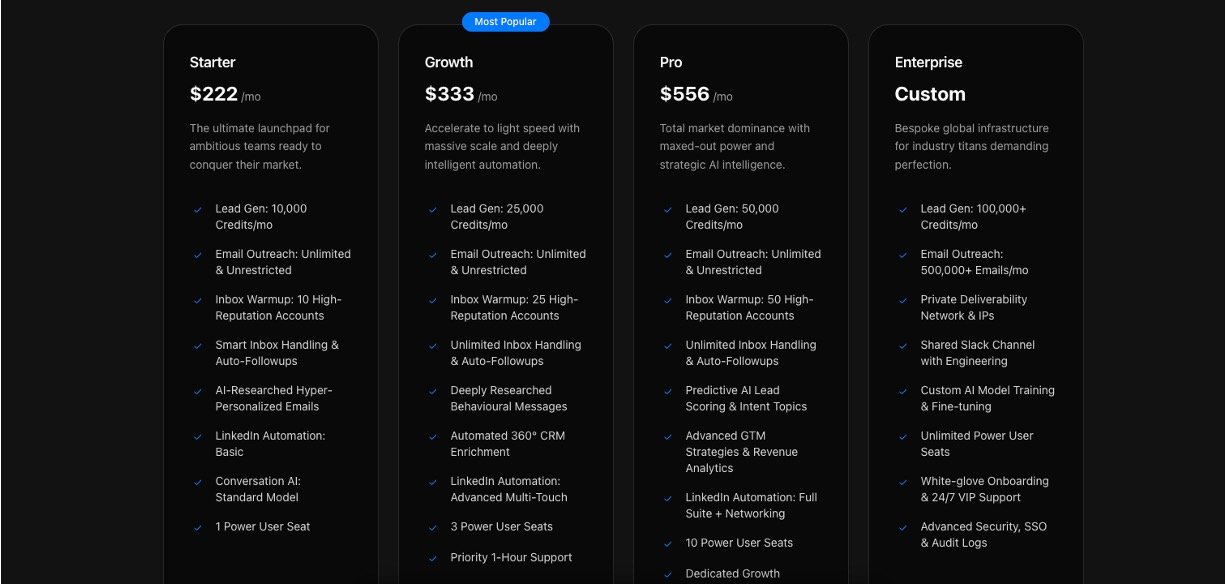This screenshot has height=584, width=1226.
Task: Click the Enterprise Custom price text
Action: [x=930, y=95]
